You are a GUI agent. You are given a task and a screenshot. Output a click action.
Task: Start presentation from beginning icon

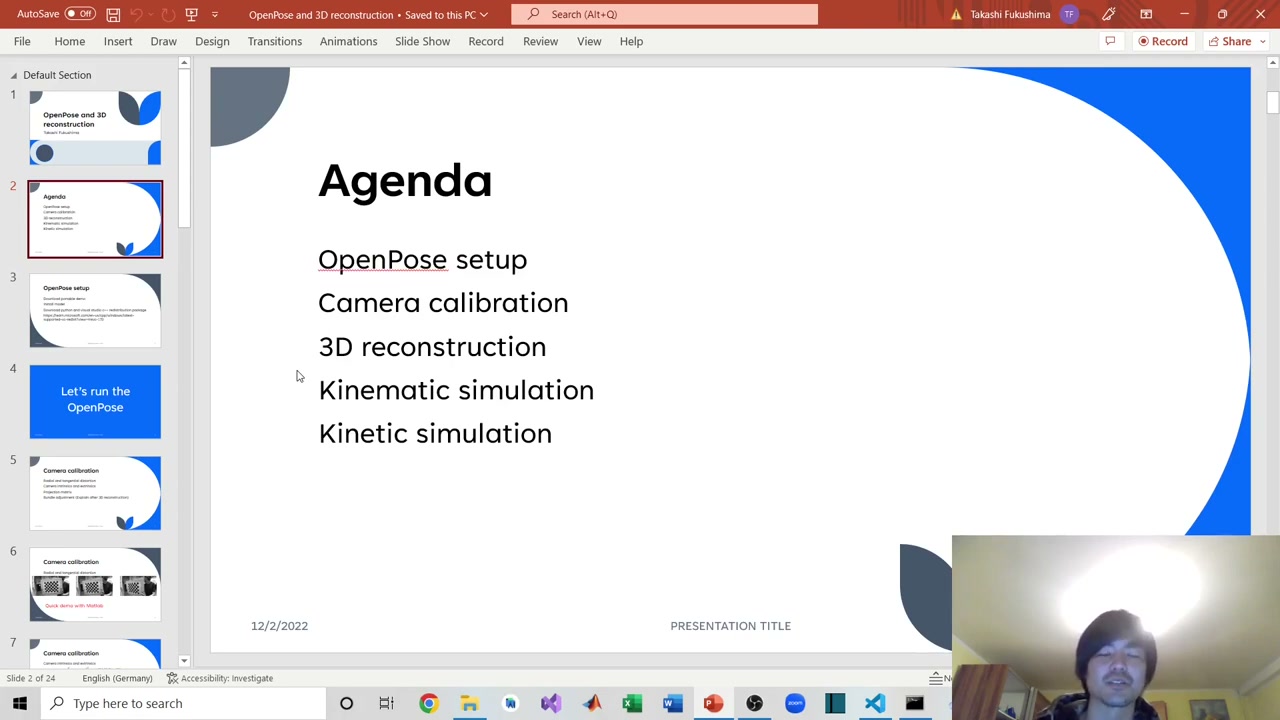click(191, 14)
